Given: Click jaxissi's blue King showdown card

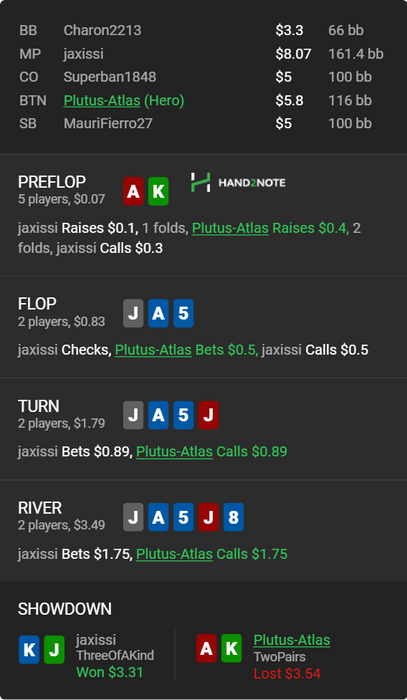Looking at the screenshot, I should tap(29, 649).
